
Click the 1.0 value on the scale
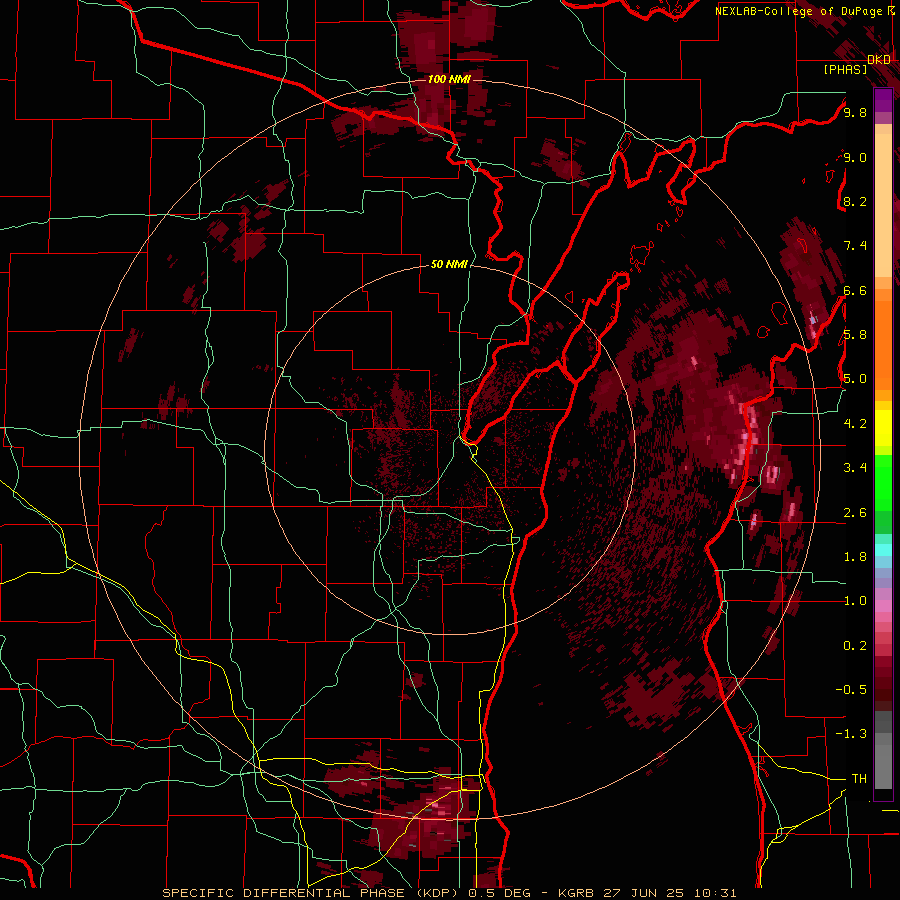(855, 601)
